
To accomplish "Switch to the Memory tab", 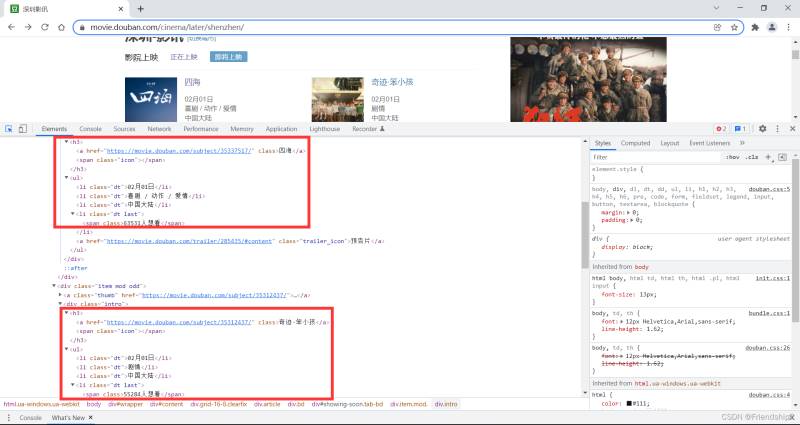I will (242, 129).
